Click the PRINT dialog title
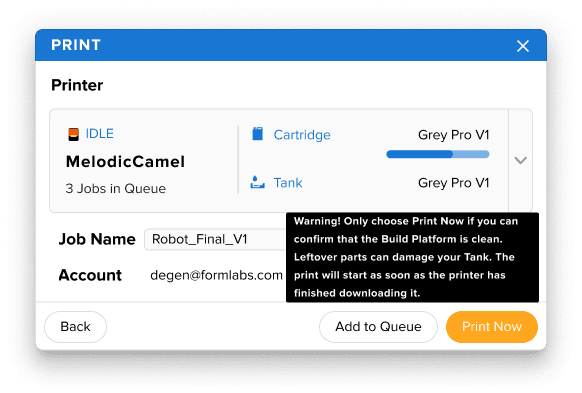 [x=76, y=45]
